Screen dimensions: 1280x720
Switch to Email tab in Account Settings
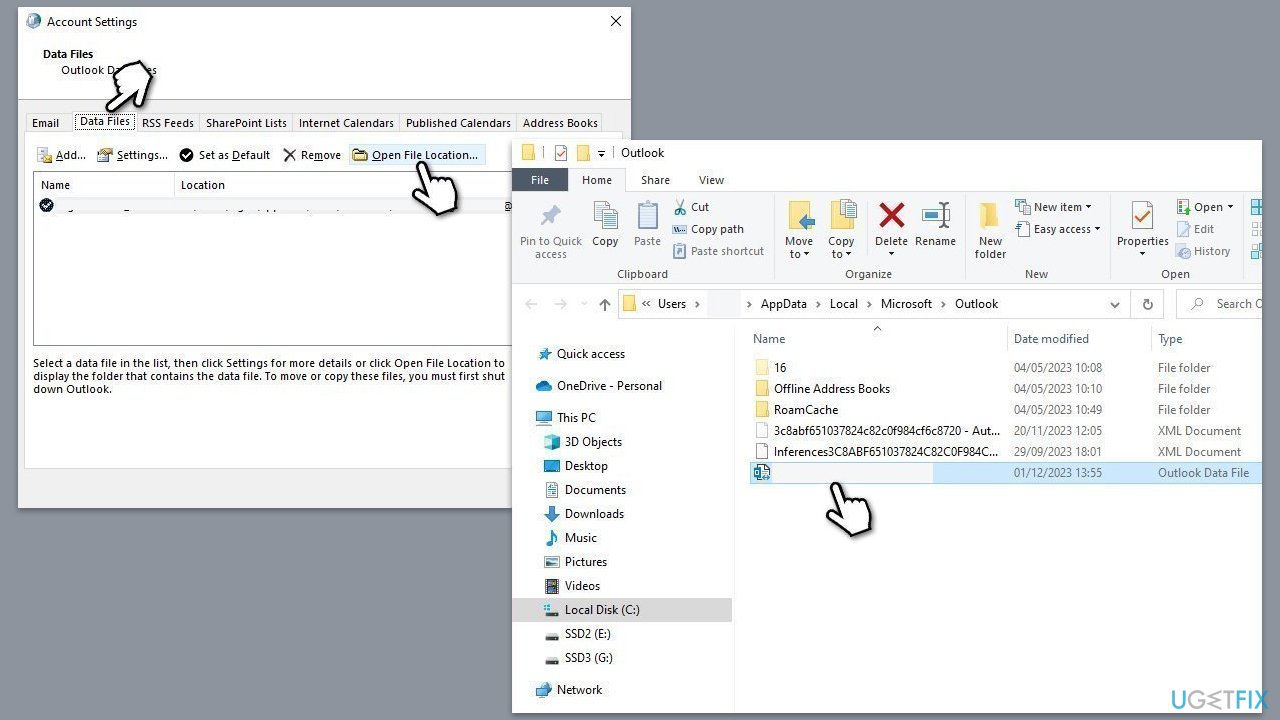click(46, 123)
